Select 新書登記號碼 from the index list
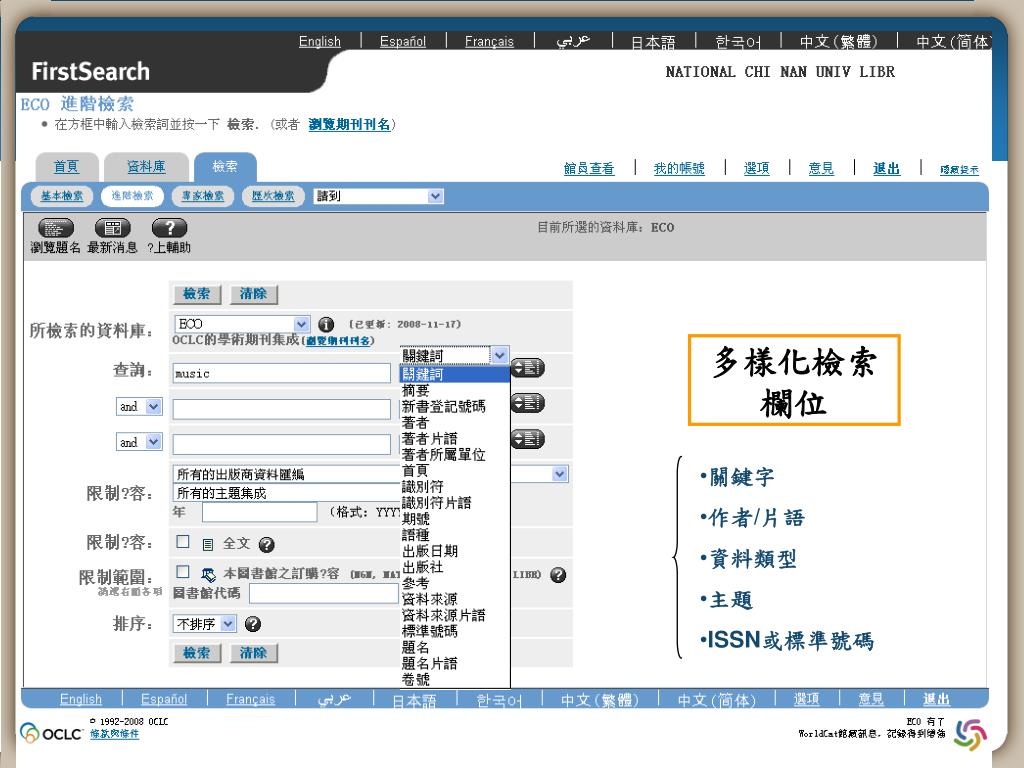This screenshot has width=1024, height=768. point(455,406)
